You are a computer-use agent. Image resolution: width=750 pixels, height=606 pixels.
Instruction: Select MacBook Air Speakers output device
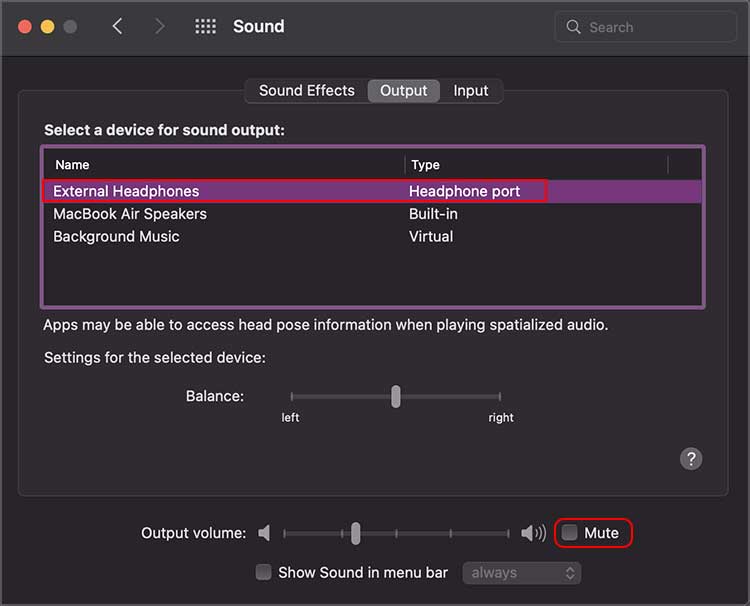130,214
